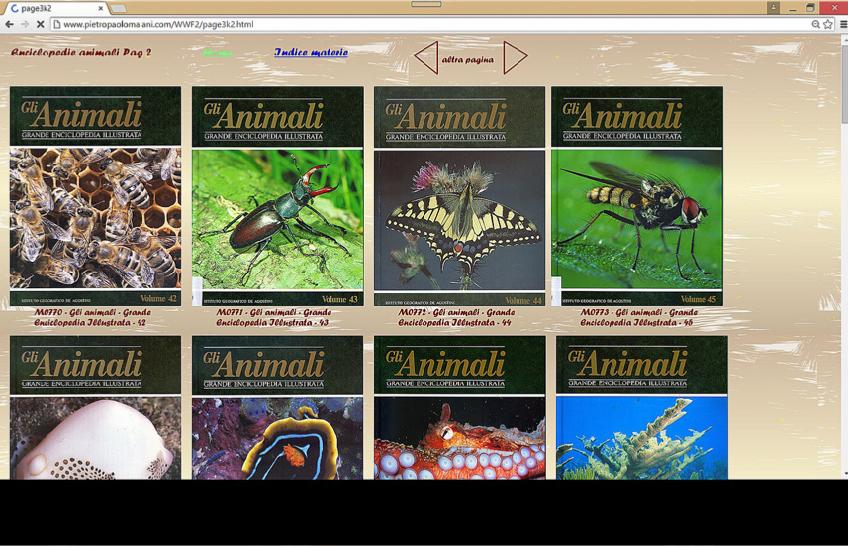Image resolution: width=848 pixels, height=546 pixels.
Task: Click M0771 Gli animali caption 43
Action: pyautogui.click(x=274, y=317)
